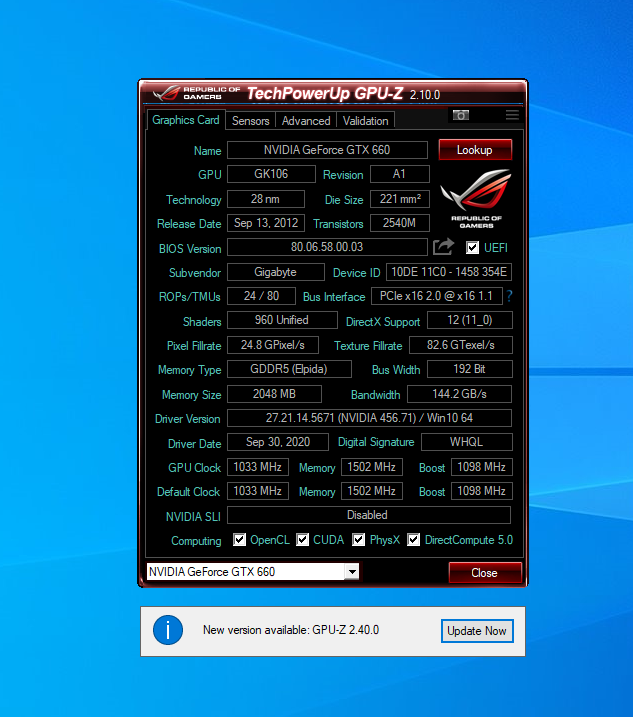The image size is (633, 717).
Task: Click the TechPowerUp GPU-Z title bar text
Action: 325,93
